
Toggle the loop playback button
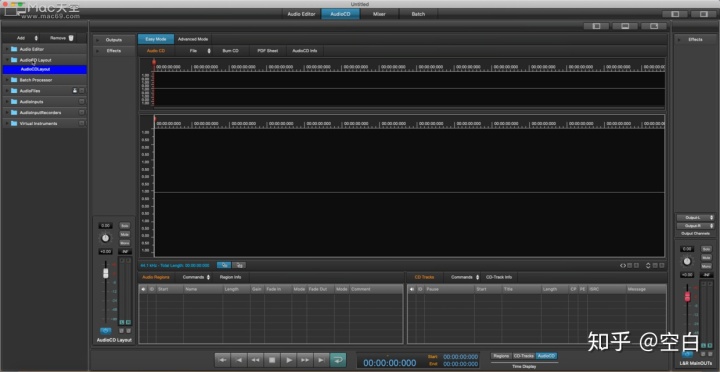point(338,360)
